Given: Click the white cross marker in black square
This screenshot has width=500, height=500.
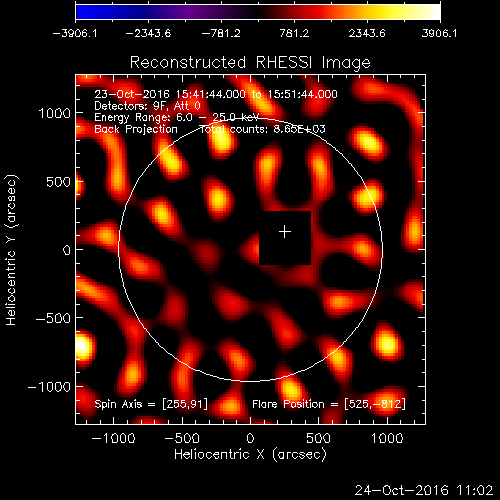Looking at the screenshot, I should point(285,232).
